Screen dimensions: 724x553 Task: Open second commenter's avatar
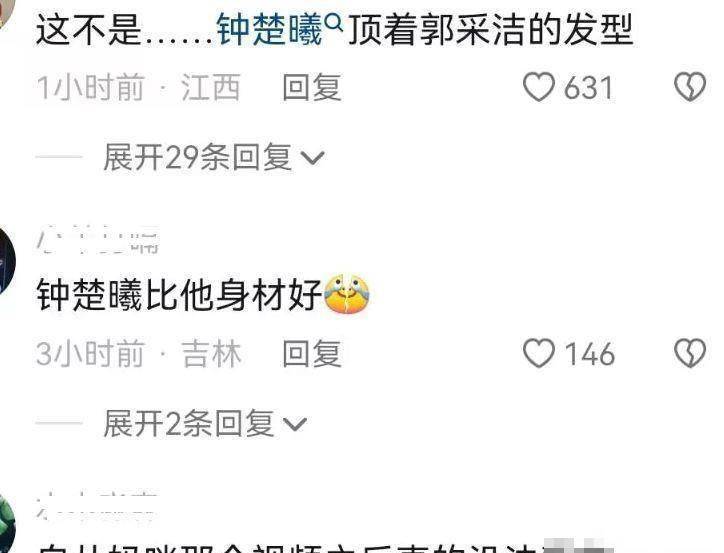(x=6, y=261)
